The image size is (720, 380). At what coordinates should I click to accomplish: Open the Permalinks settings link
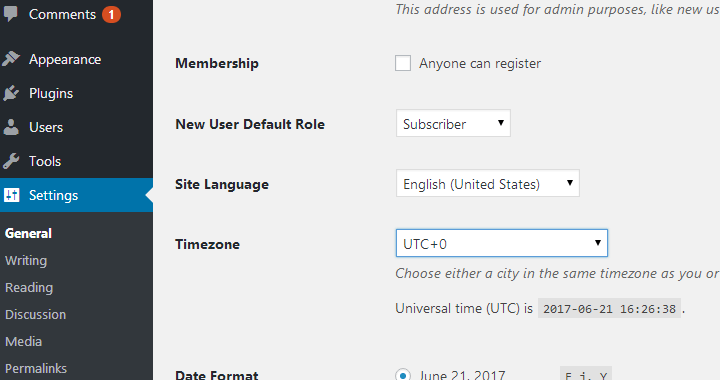36,369
